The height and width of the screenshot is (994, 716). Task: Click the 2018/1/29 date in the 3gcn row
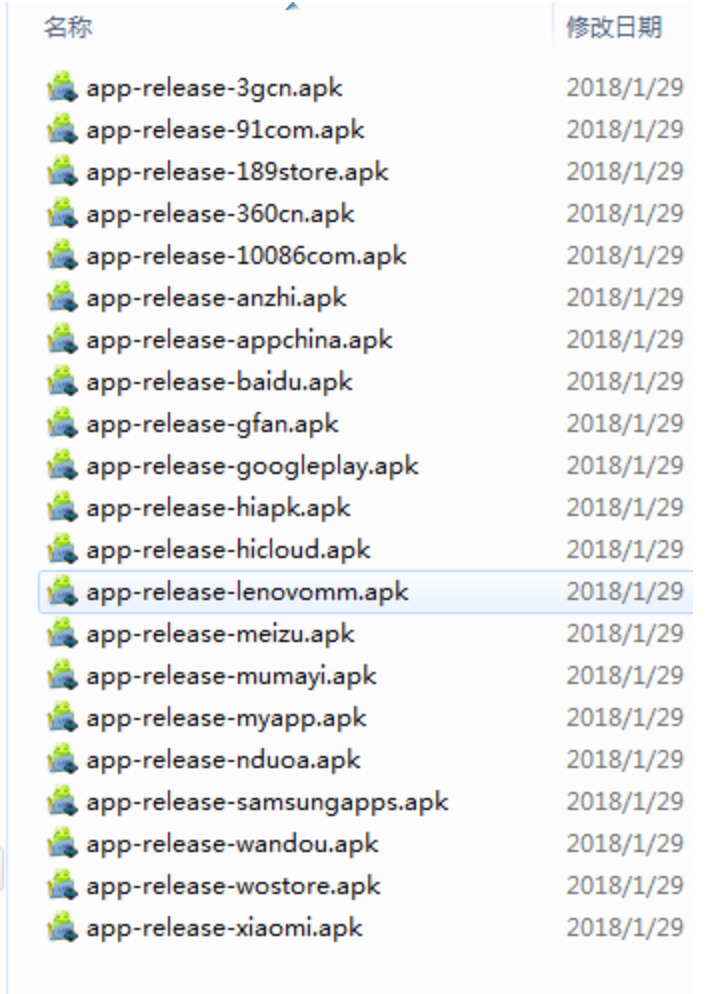pos(625,87)
